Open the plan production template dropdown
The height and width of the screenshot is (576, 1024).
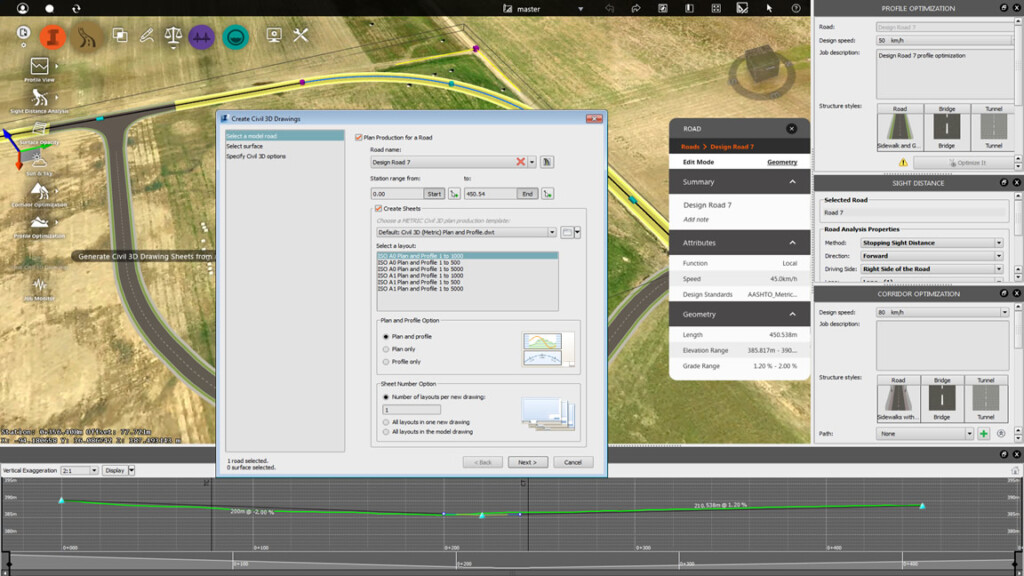pyautogui.click(x=552, y=232)
